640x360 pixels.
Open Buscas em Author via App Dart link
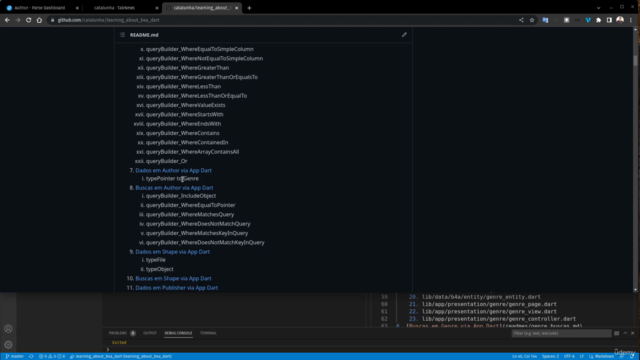174,188
